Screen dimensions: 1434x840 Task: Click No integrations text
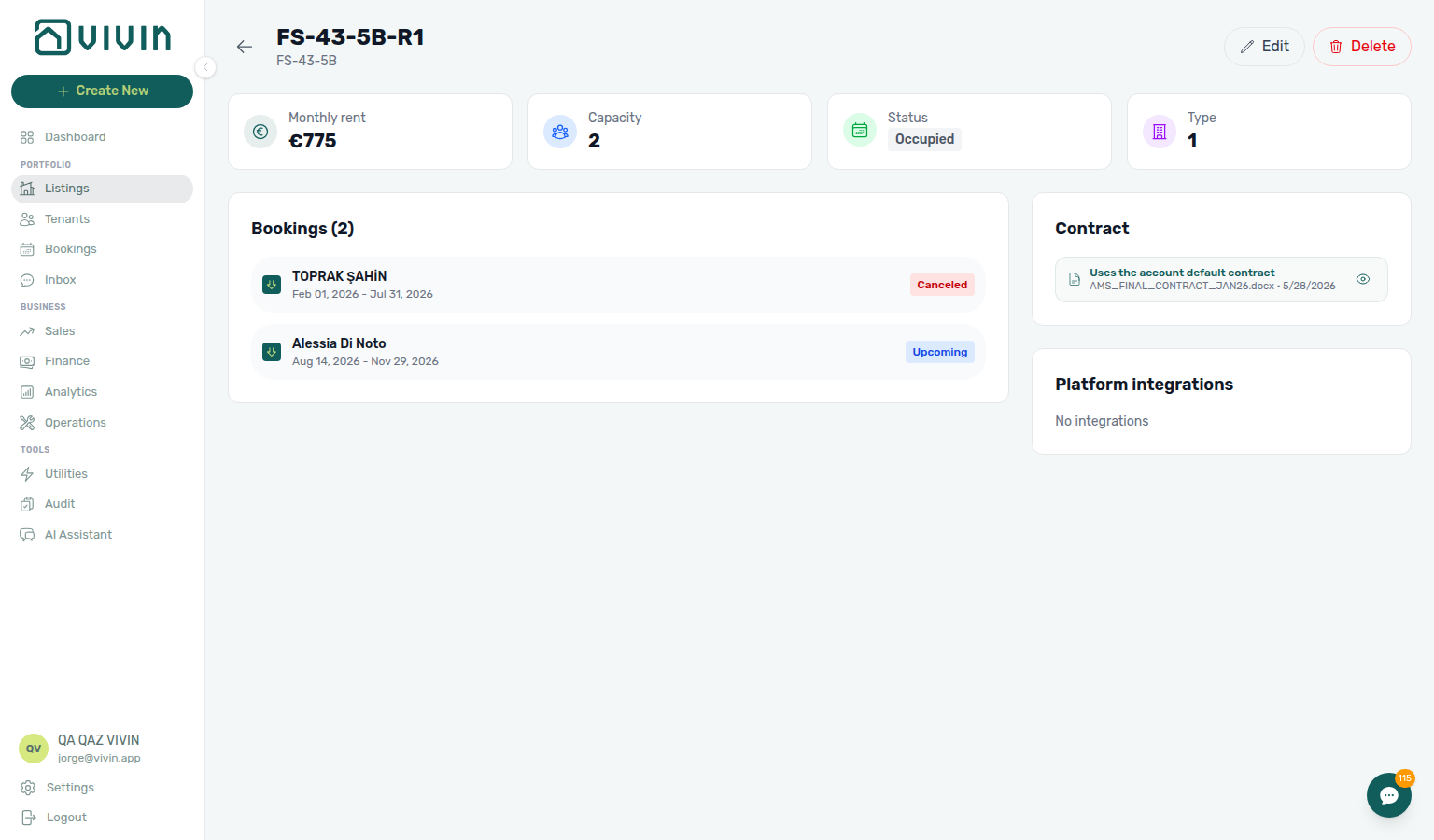1102,421
